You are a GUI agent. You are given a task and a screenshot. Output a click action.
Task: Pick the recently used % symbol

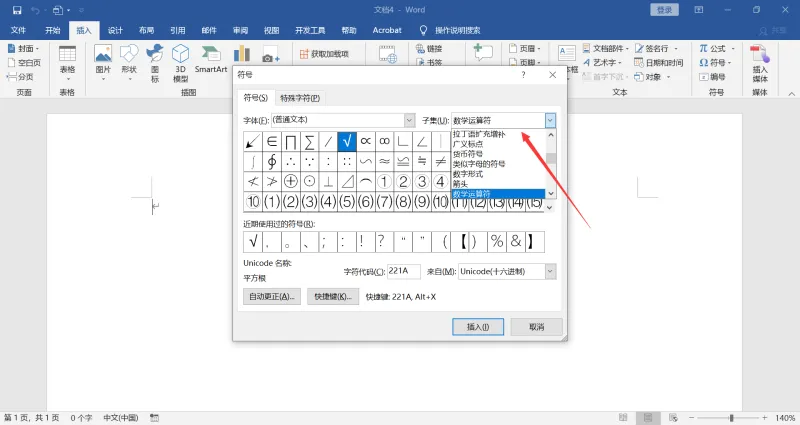coord(497,241)
